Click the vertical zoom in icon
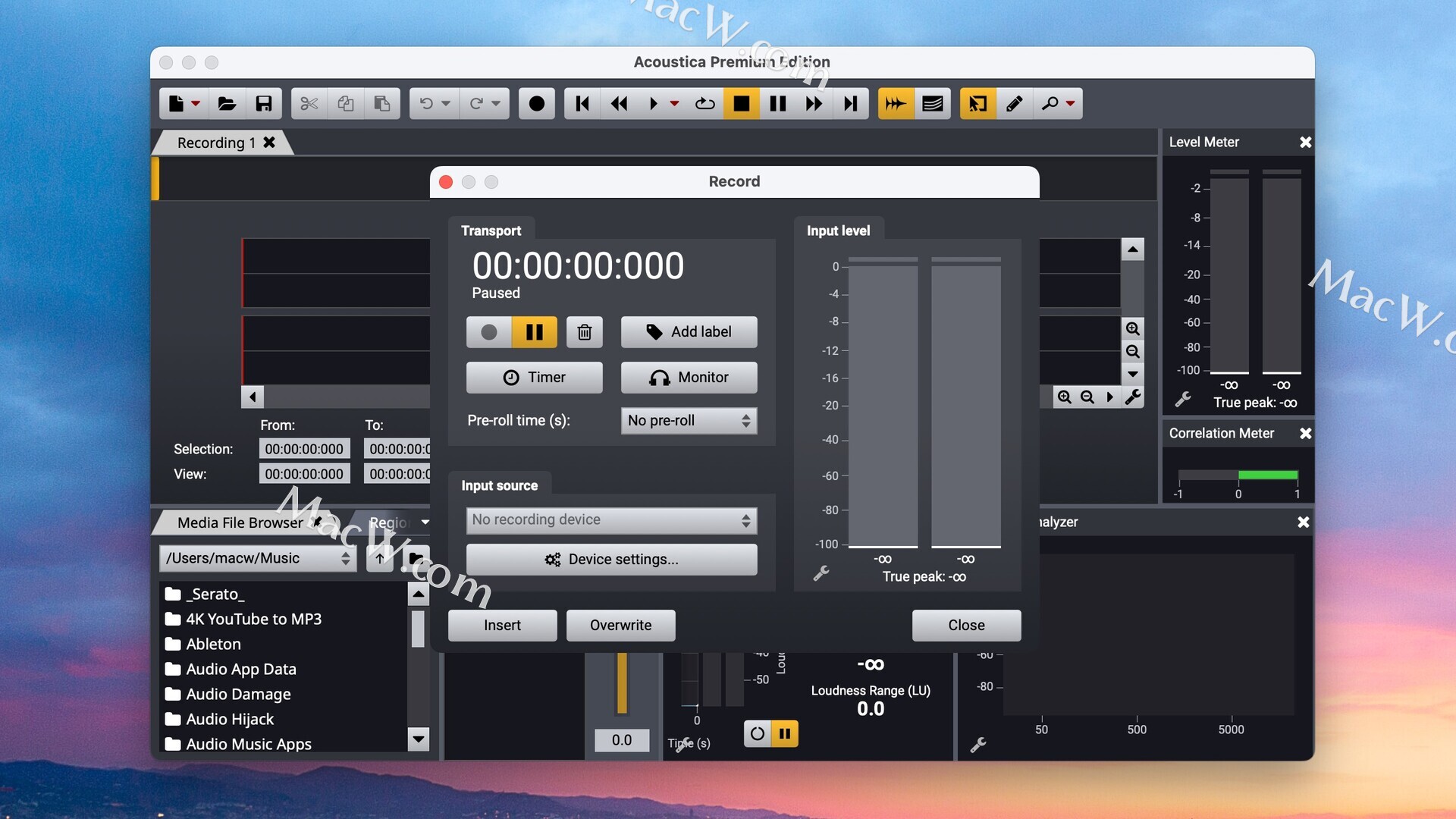Viewport: 1456px width, 819px height. point(1132,328)
